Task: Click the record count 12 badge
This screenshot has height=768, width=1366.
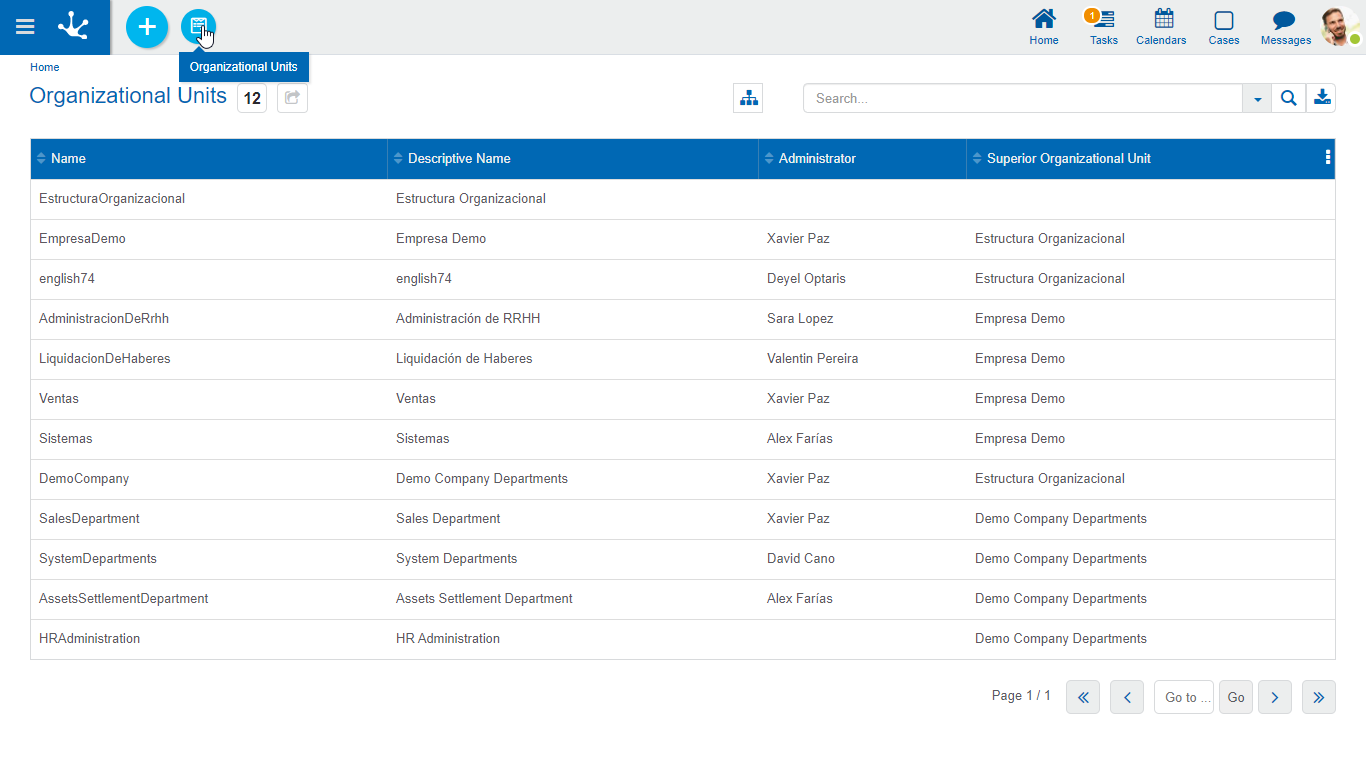Action: [252, 98]
